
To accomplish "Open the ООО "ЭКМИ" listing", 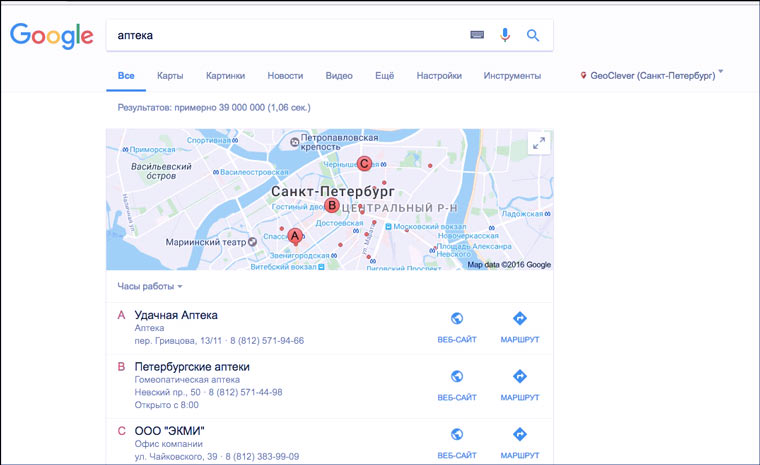I will point(170,431).
